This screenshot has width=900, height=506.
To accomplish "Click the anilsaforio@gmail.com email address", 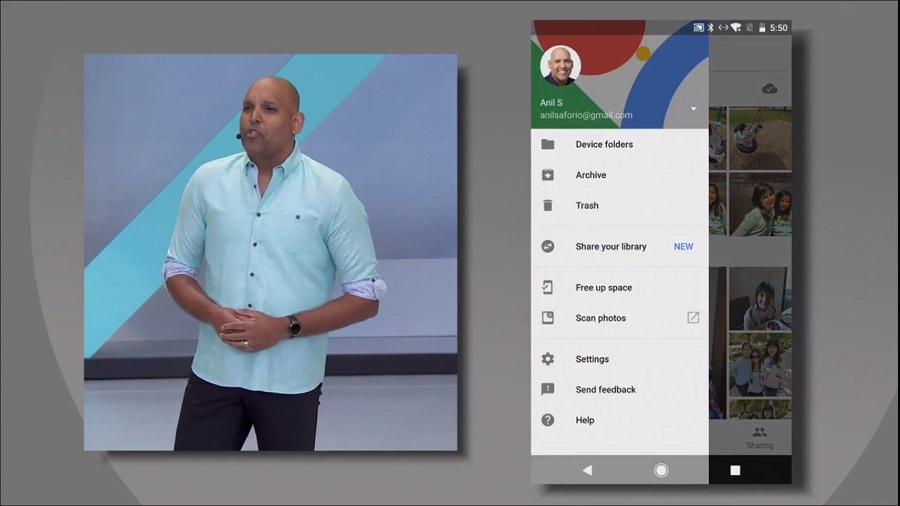I will (x=586, y=115).
